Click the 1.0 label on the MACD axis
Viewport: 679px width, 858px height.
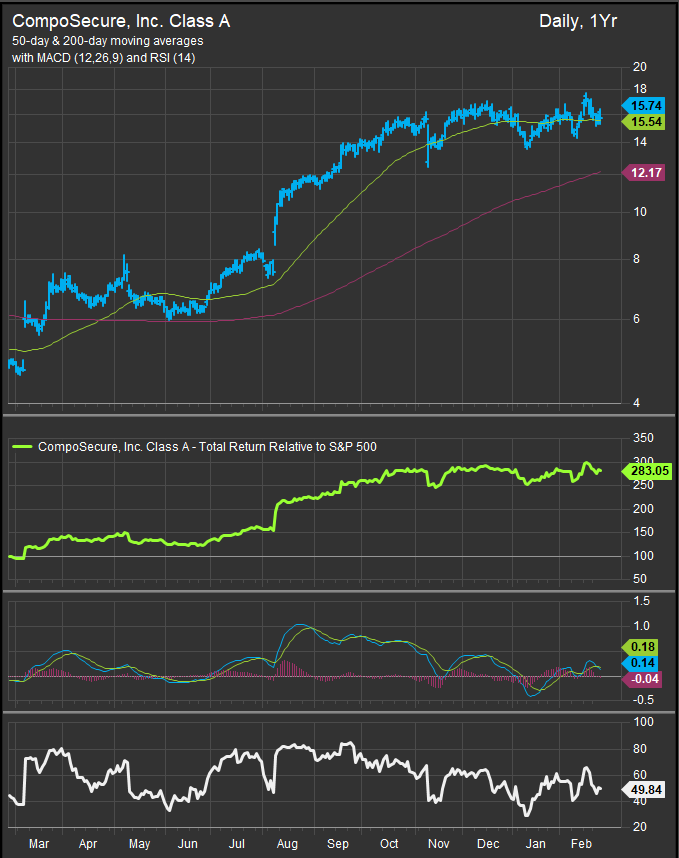coord(641,626)
